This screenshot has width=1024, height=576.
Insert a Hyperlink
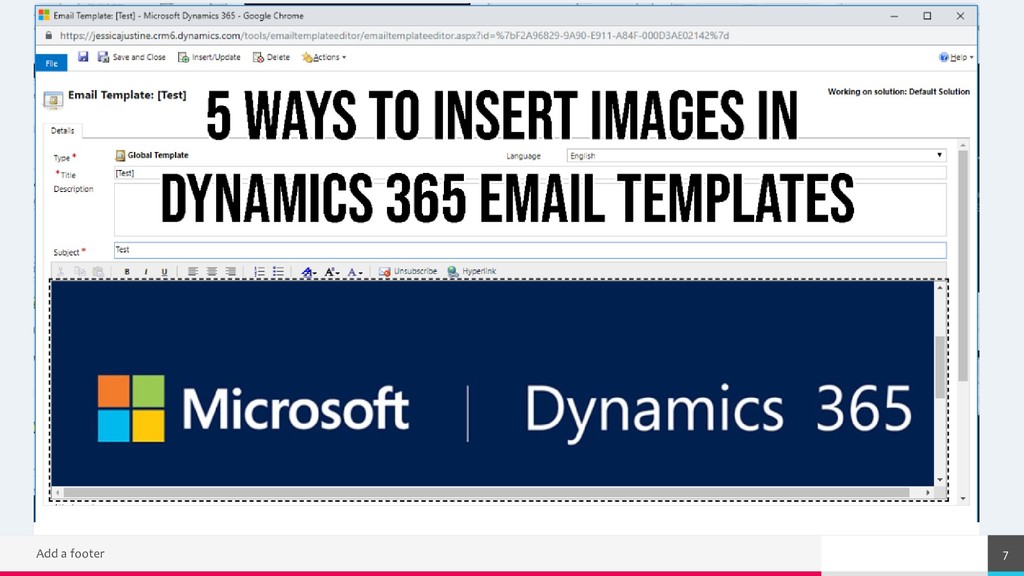coord(472,272)
